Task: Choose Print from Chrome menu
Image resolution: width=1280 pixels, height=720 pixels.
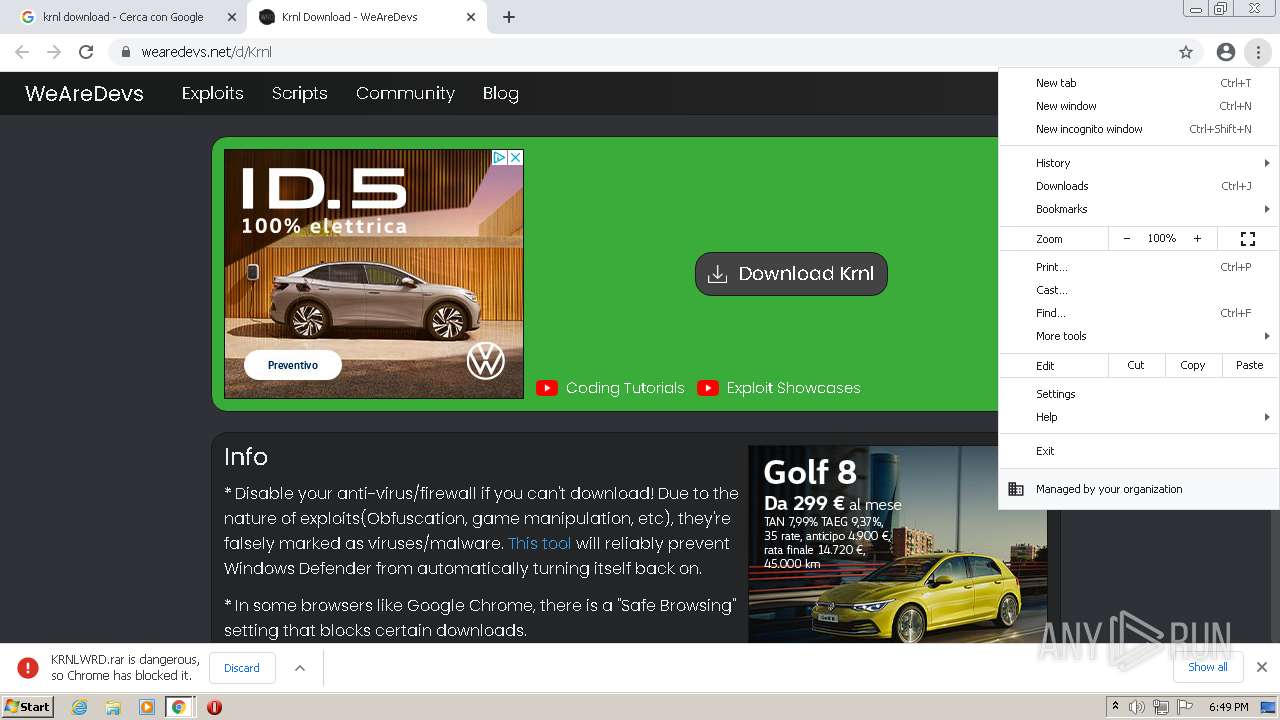Action: pyautogui.click(x=1139, y=267)
